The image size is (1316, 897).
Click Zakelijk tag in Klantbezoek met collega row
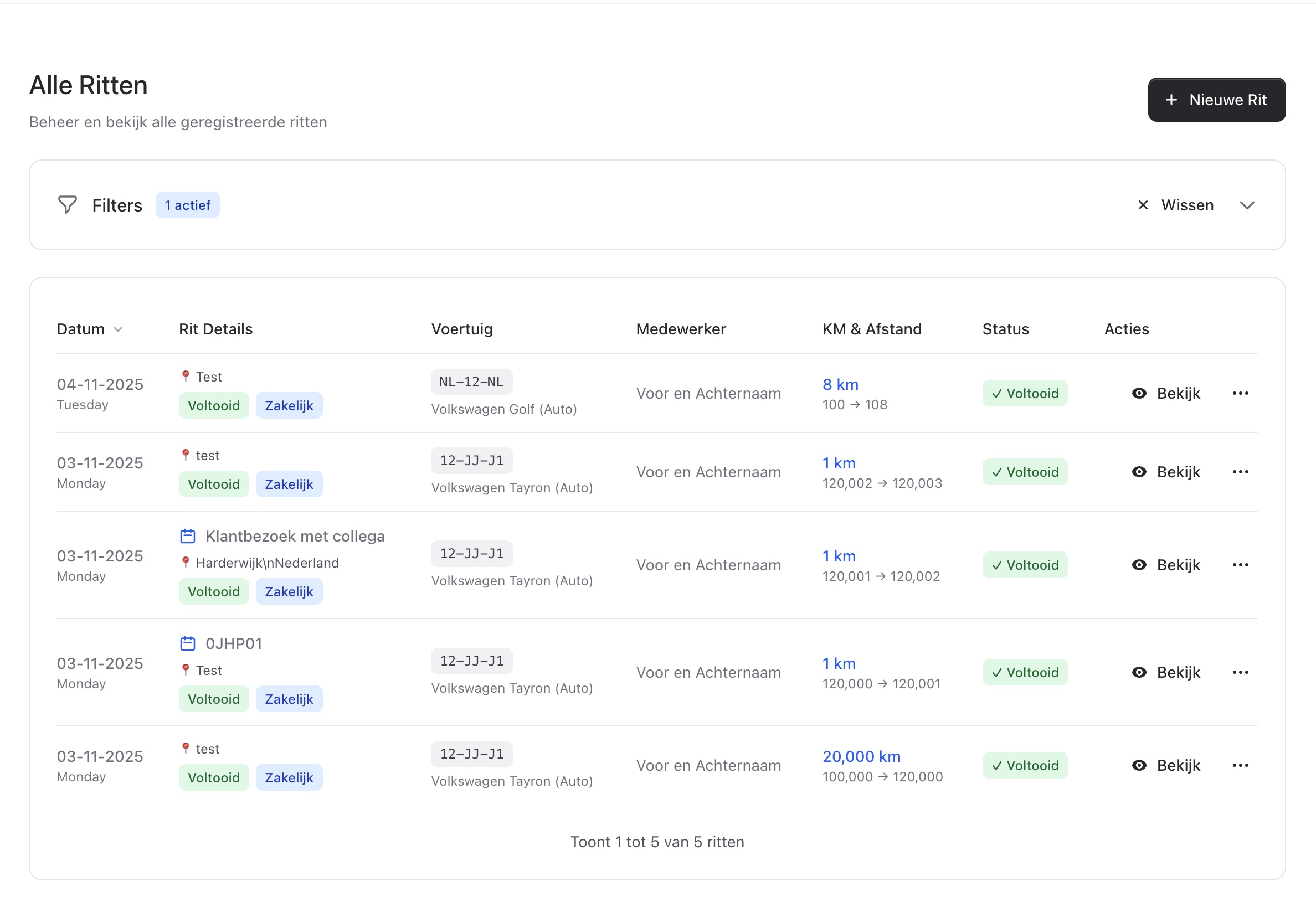[x=289, y=591]
